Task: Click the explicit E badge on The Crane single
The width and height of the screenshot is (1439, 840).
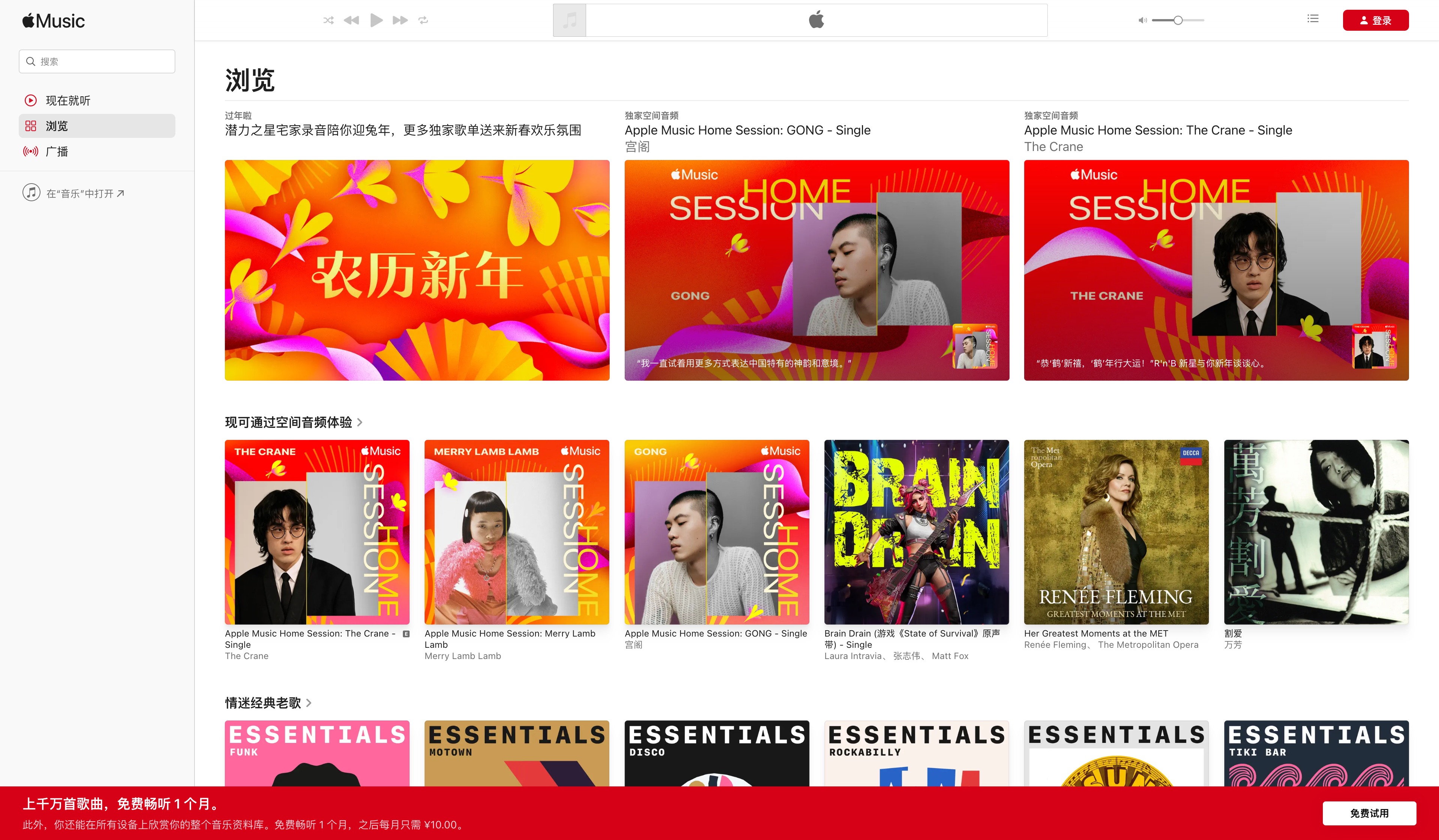Action: click(x=406, y=634)
